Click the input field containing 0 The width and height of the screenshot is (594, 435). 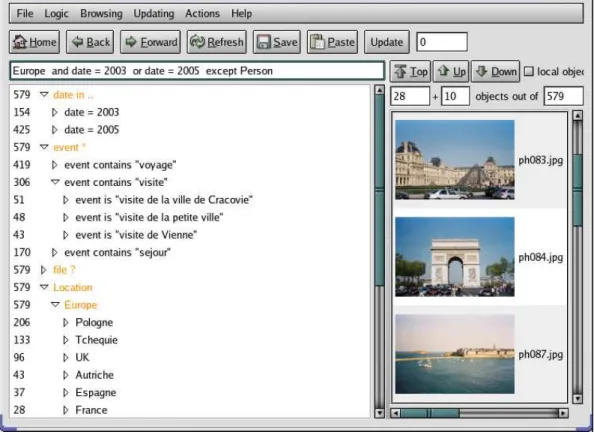442,42
